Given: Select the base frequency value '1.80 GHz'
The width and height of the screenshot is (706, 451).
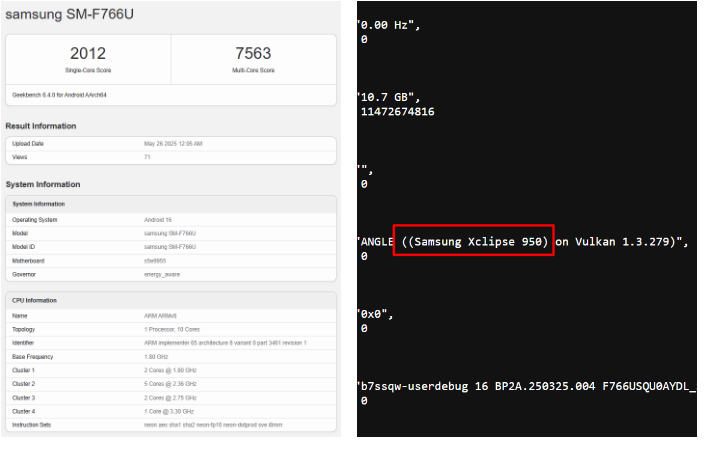Looking at the screenshot, I should pyautogui.click(x=156, y=357).
